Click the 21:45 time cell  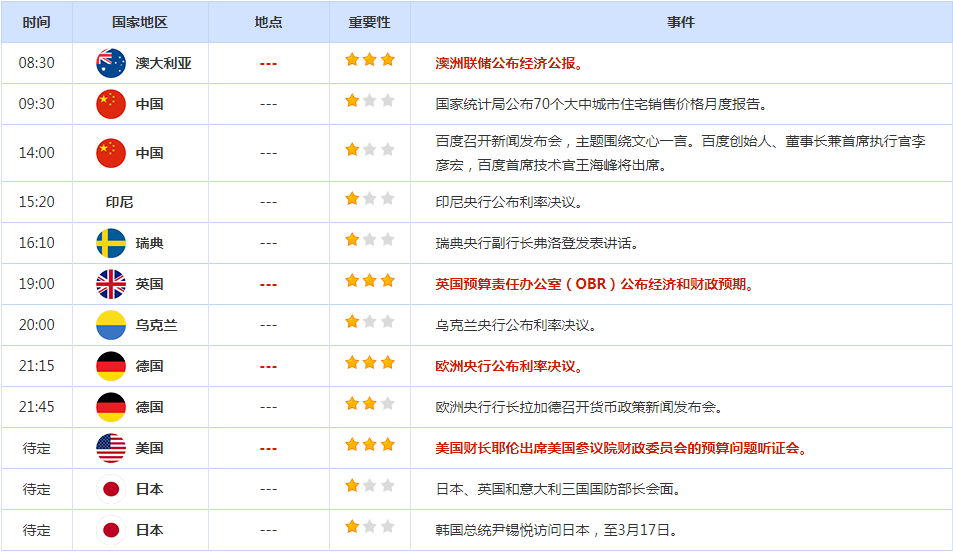click(x=36, y=407)
